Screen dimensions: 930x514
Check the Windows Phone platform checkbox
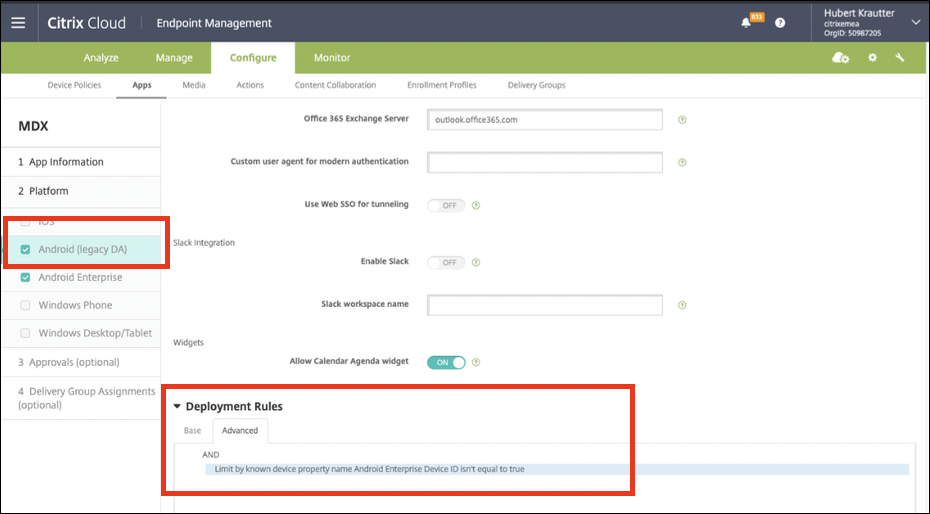click(25, 305)
